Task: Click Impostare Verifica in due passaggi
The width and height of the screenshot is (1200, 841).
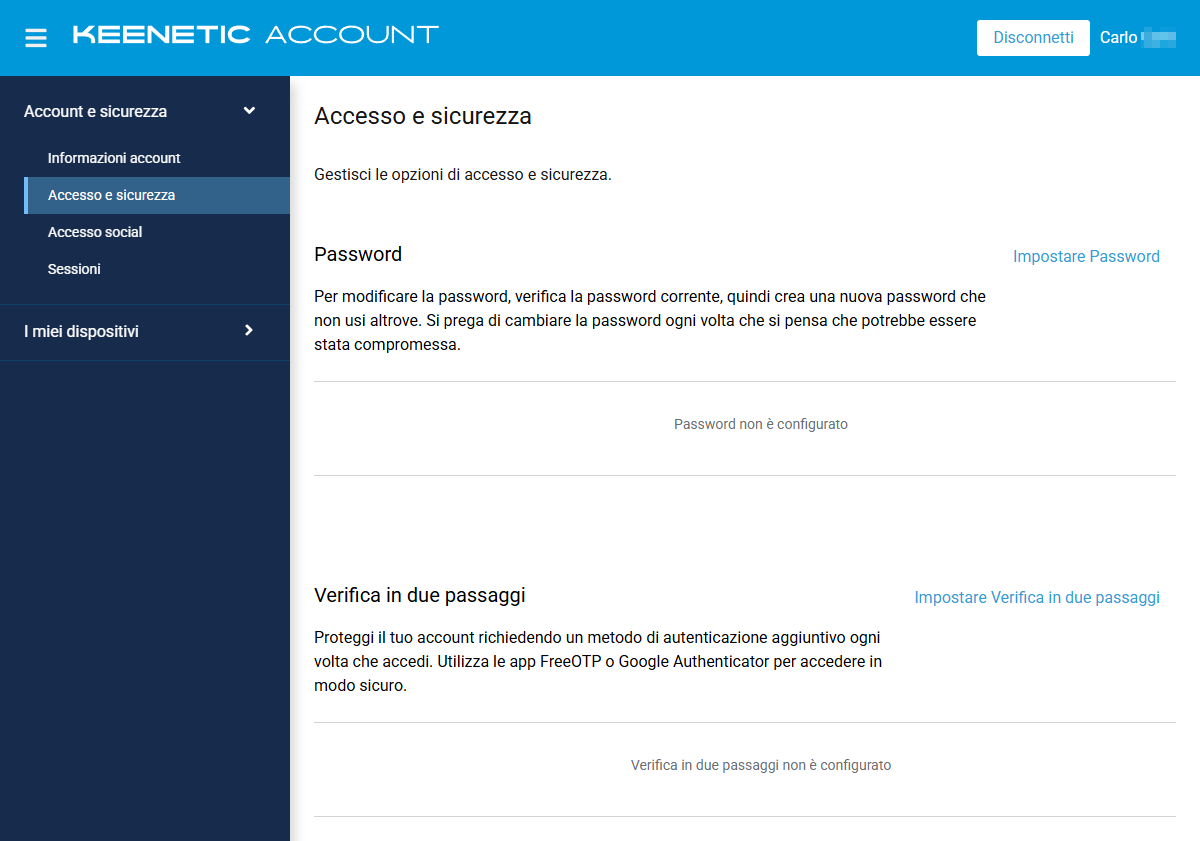Action: click(1037, 597)
